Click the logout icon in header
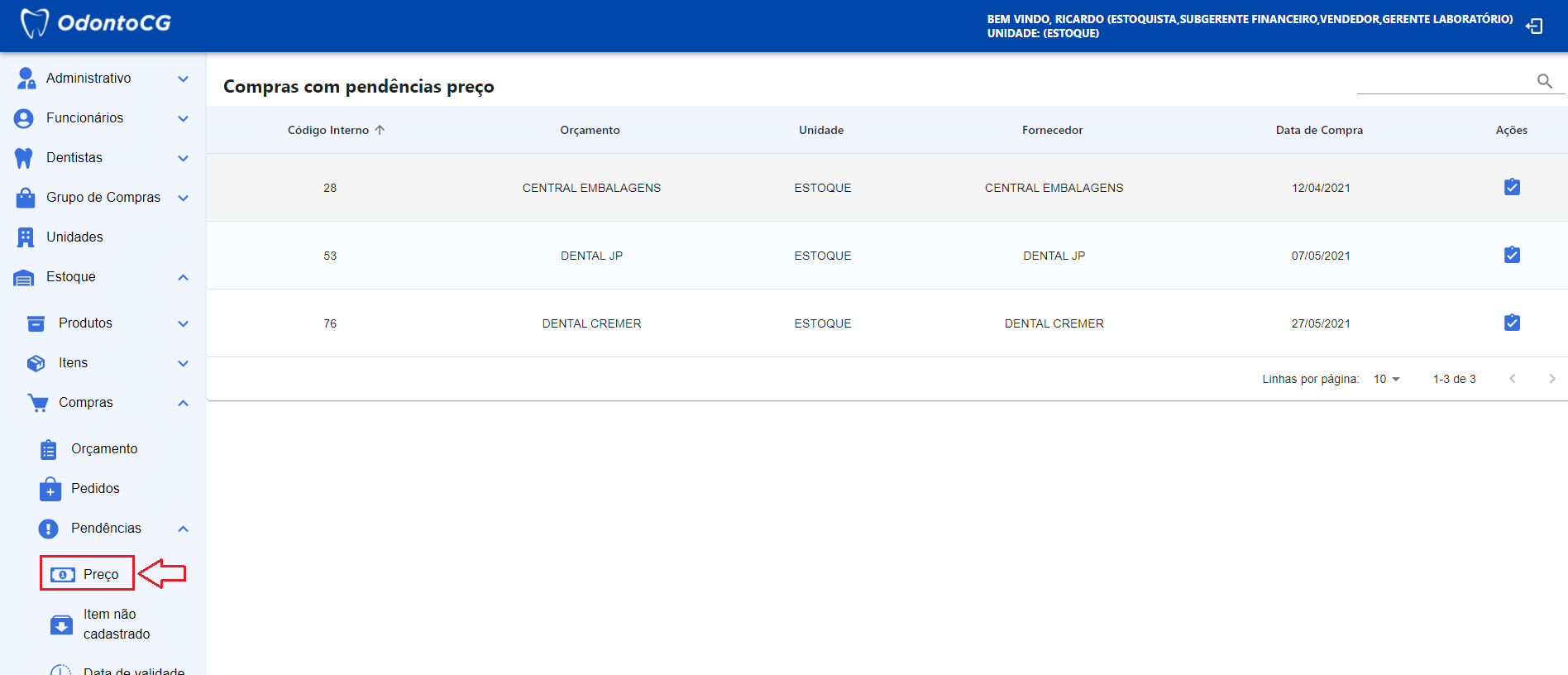 [1534, 26]
